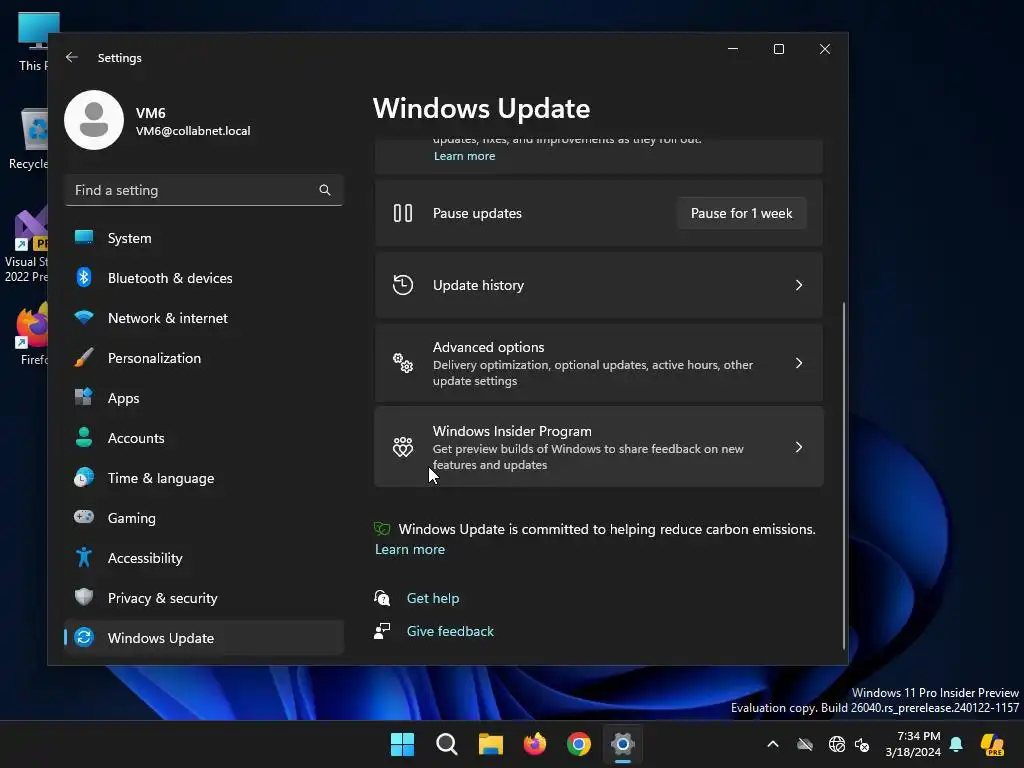This screenshot has height=768, width=1024.
Task: Click the Update history clock icon
Action: (x=403, y=285)
